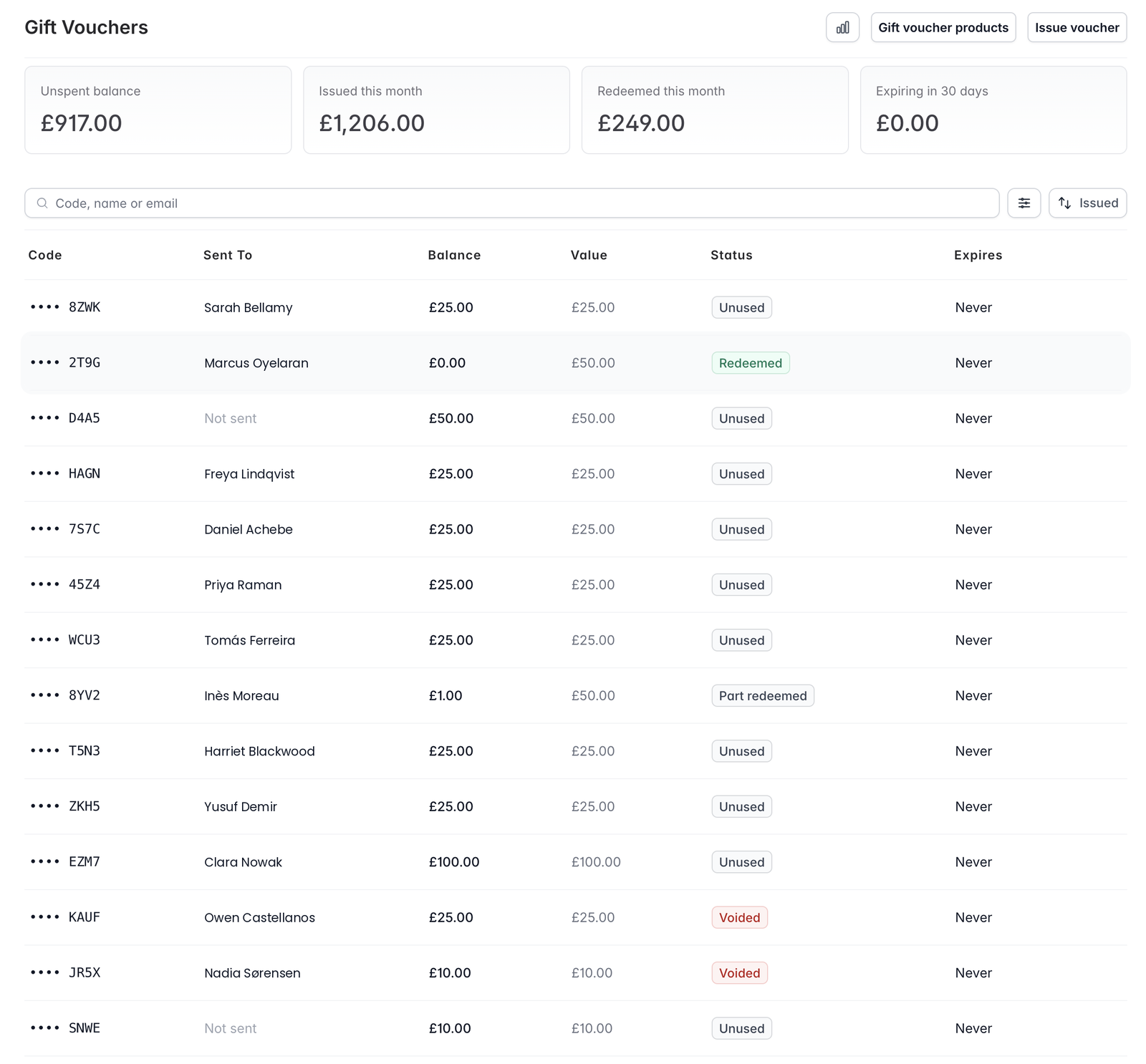Viewport: 1146px width, 1064px height.
Task: Select the Redeemed this month card
Action: click(715, 110)
